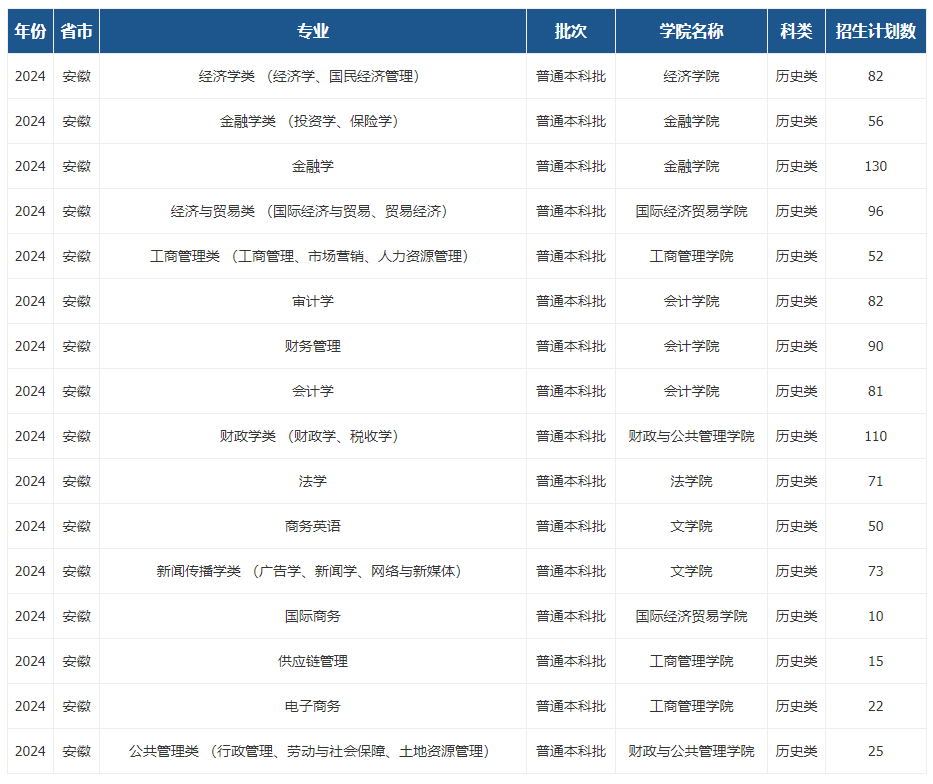Click enrollment number 110 for 财政学类
This screenshot has width=933, height=784.
[875, 437]
